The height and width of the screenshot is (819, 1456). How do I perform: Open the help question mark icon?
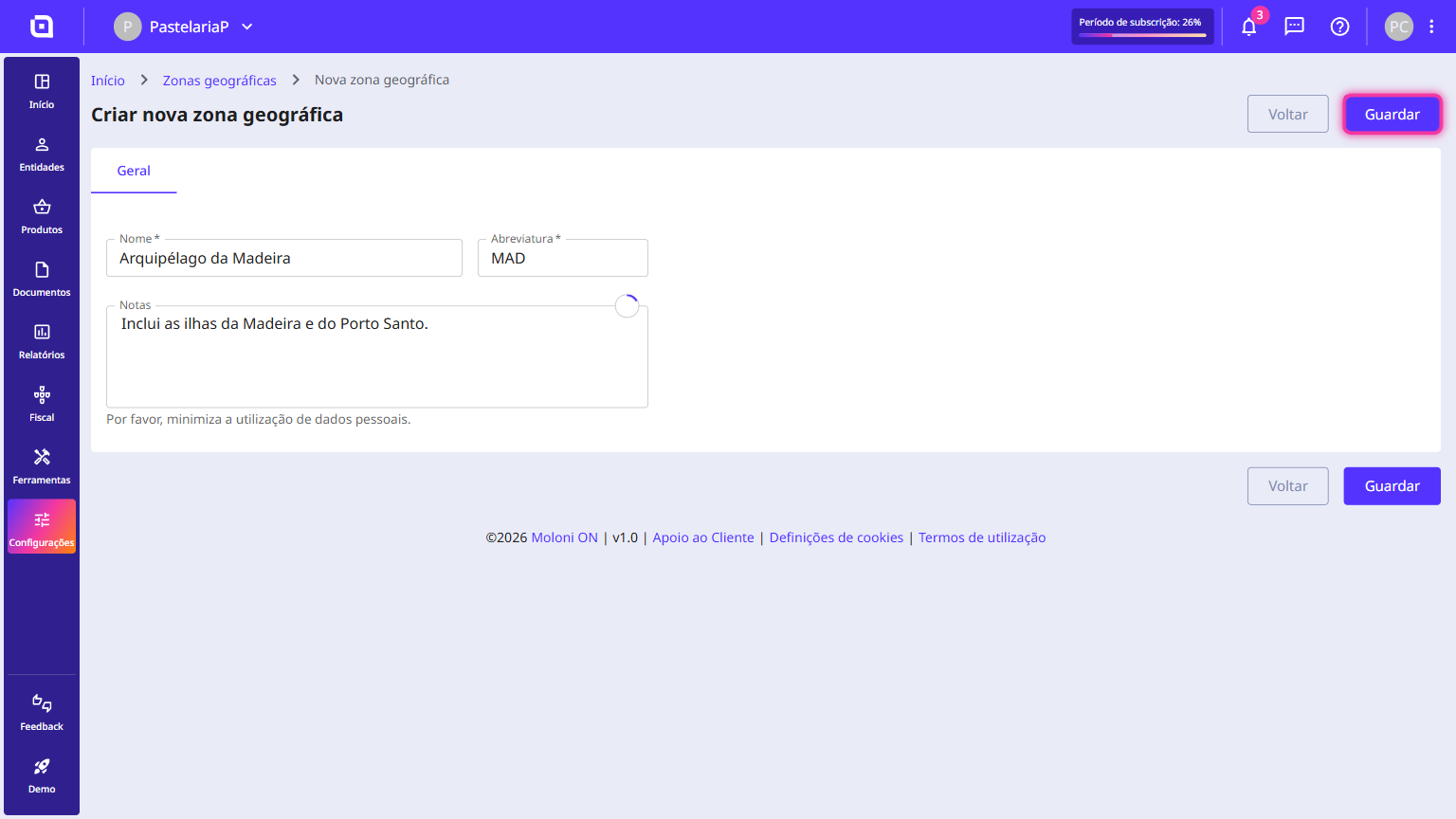tap(1340, 27)
